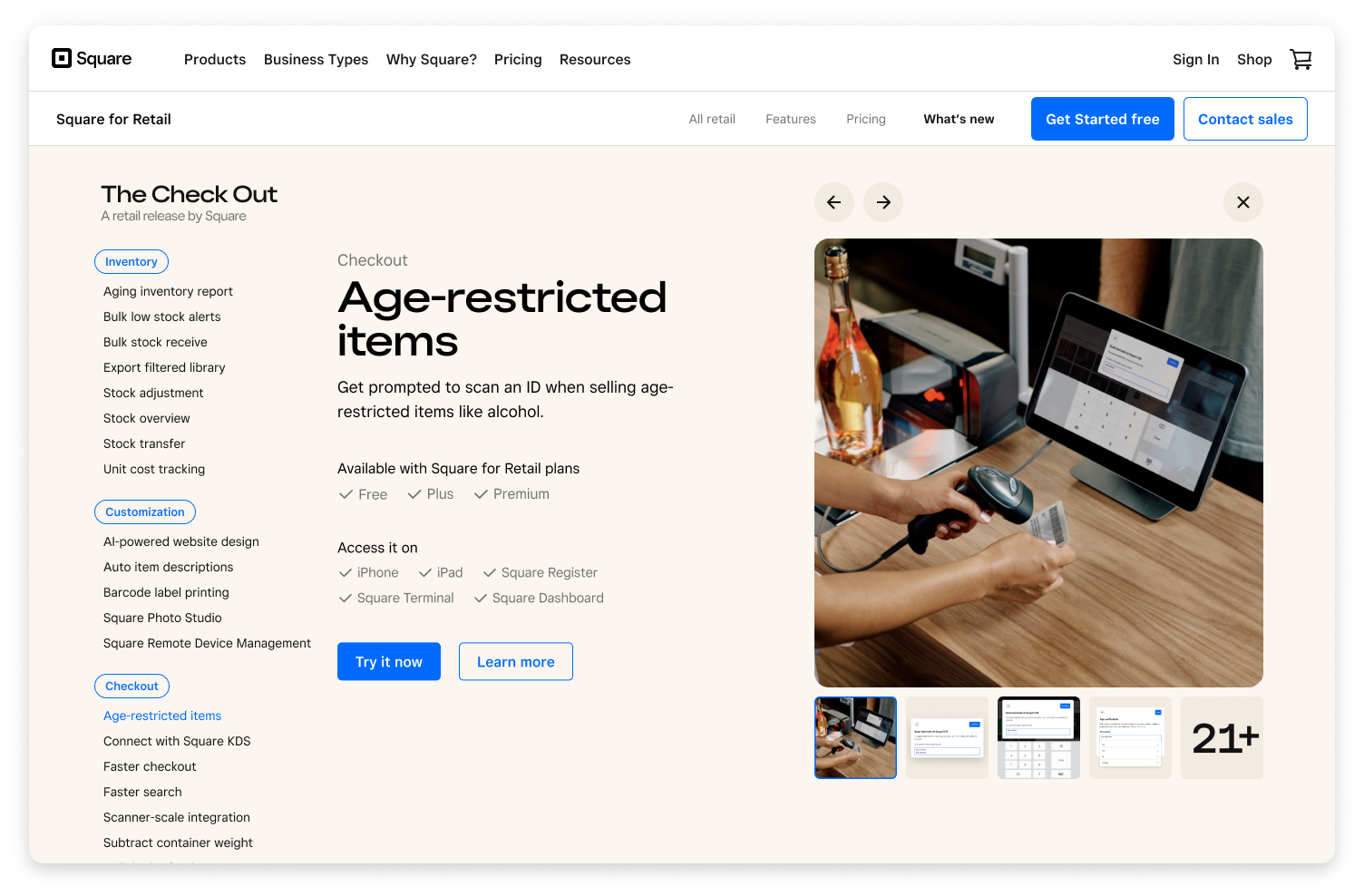This screenshot has height=896, width=1364.
Task: Open the Why Square? menu
Action: click(x=432, y=59)
